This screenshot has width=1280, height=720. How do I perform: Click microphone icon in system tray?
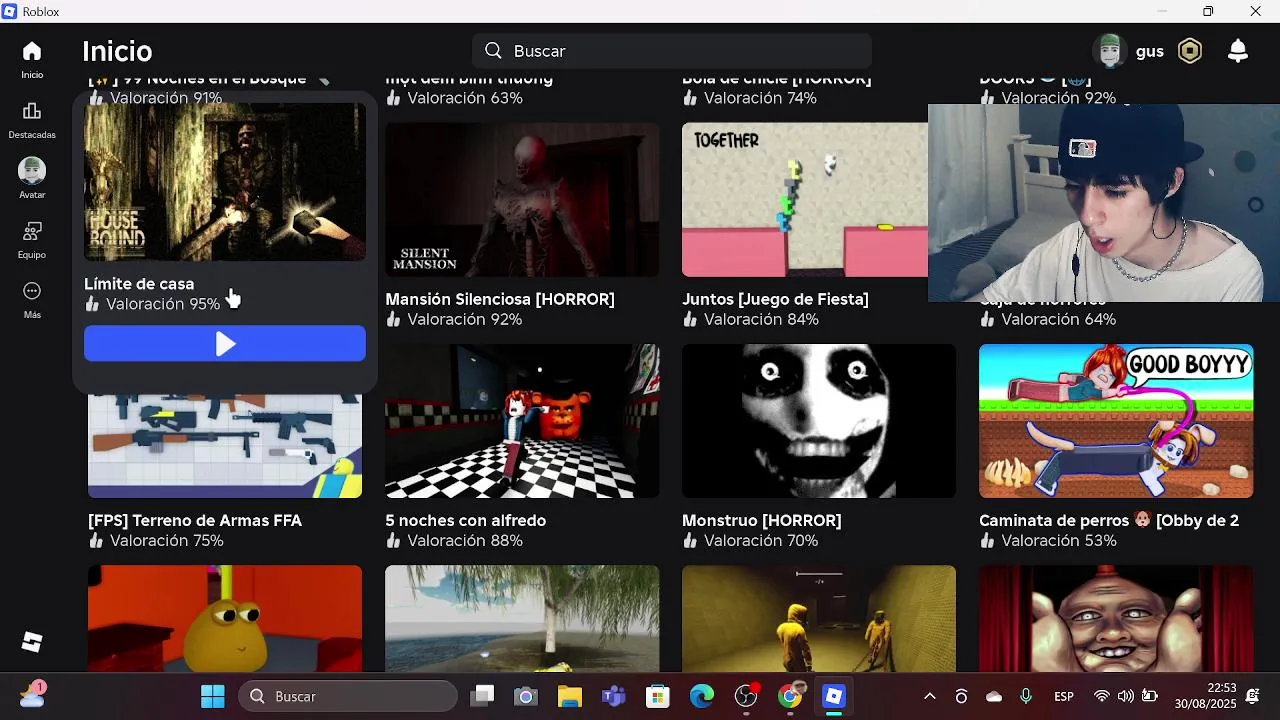pos(1026,696)
